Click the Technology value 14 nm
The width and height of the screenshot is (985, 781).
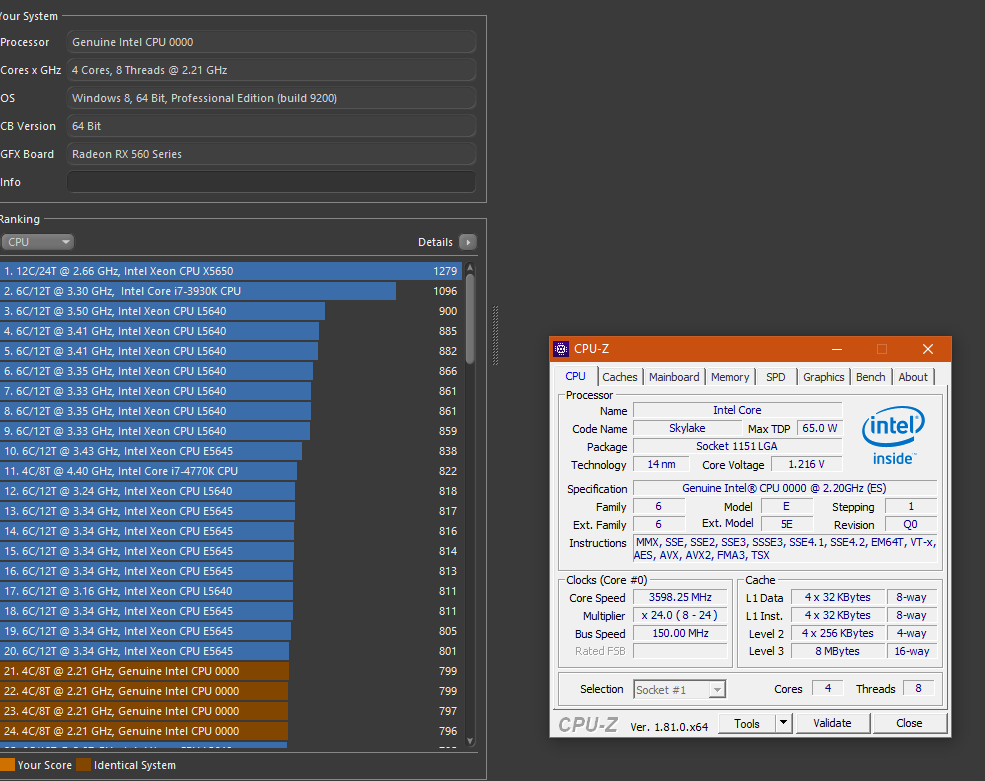661,464
